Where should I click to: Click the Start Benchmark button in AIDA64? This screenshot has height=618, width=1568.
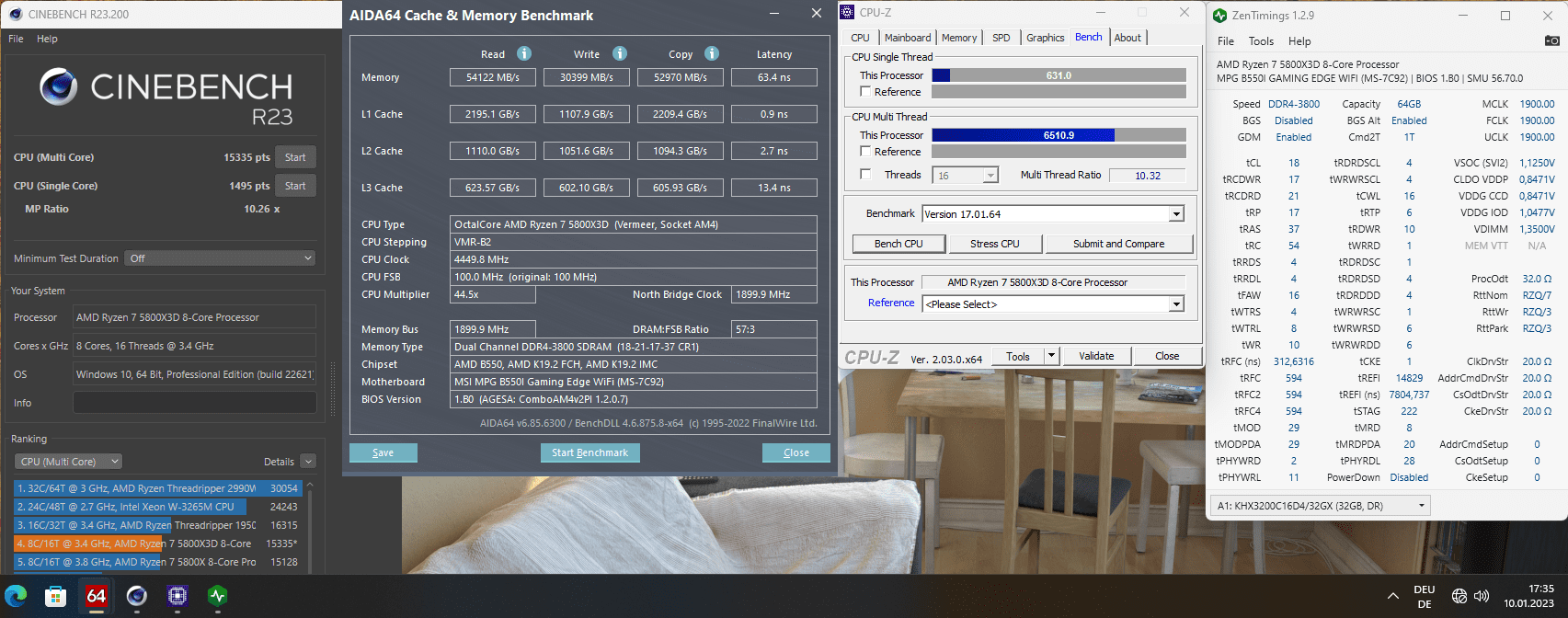click(x=589, y=452)
